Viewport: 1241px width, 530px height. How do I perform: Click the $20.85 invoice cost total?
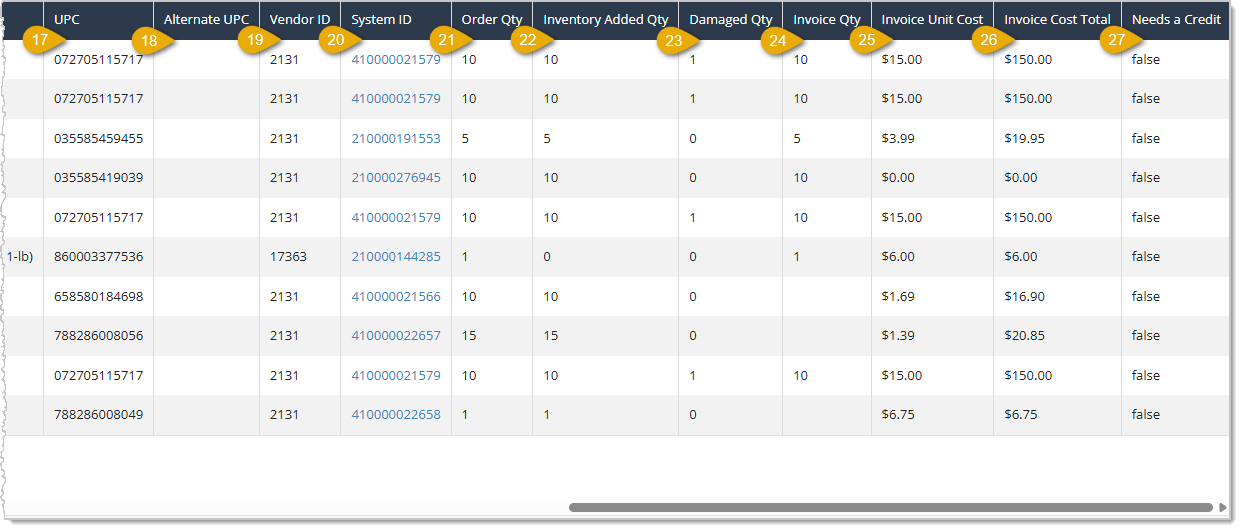coord(1024,336)
